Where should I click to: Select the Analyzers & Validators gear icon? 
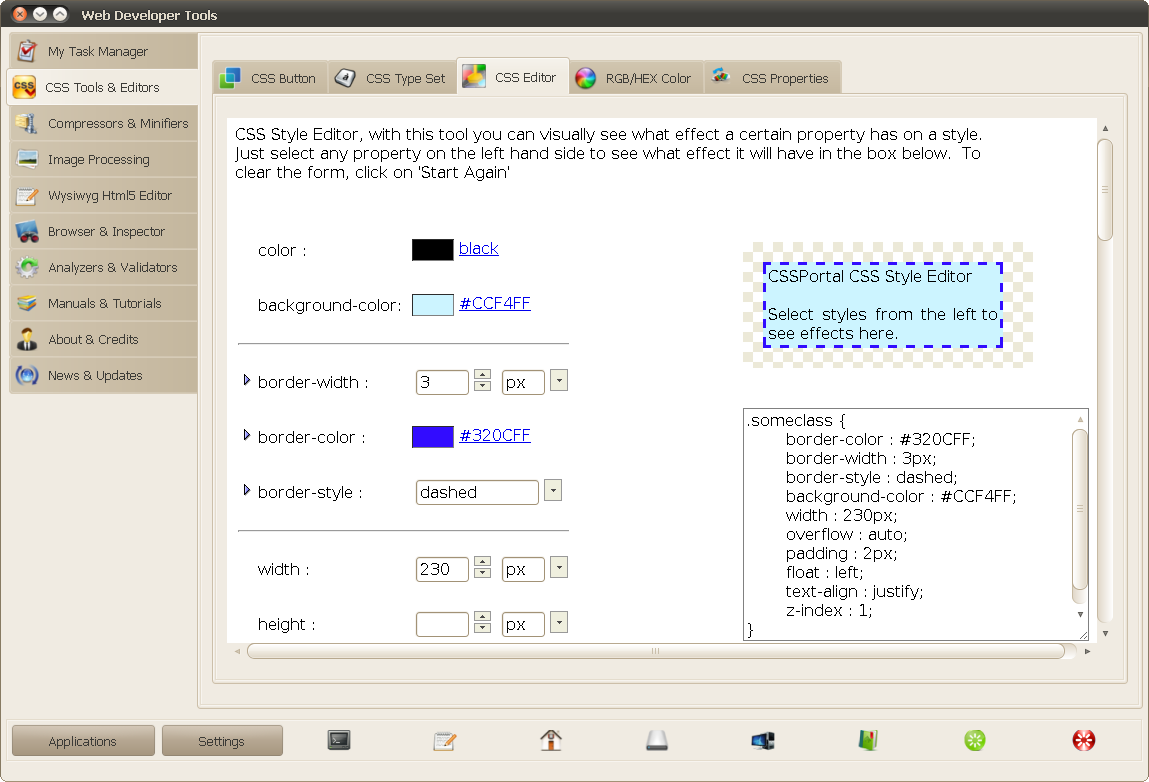pyautogui.click(x=27, y=268)
